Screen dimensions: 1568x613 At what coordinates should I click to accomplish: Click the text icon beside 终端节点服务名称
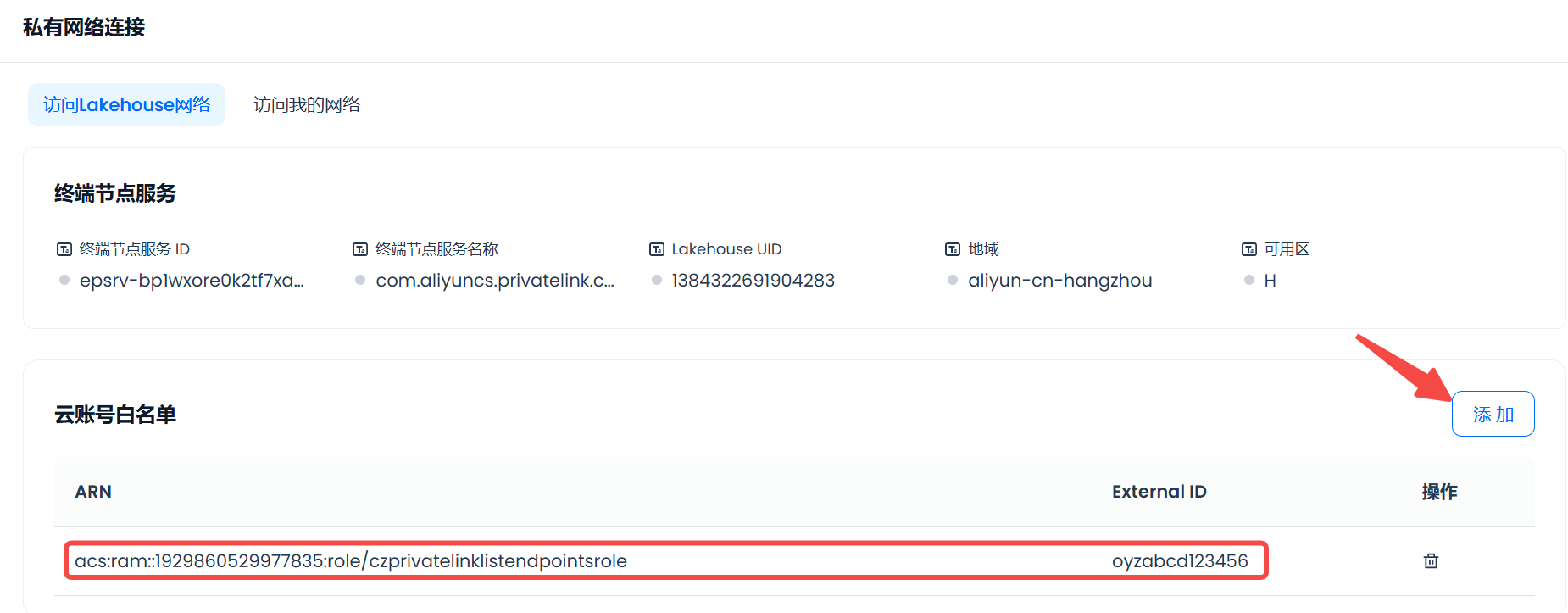pyautogui.click(x=360, y=249)
